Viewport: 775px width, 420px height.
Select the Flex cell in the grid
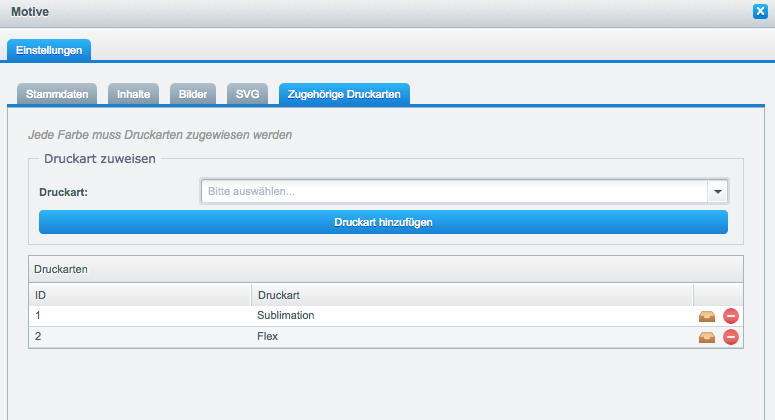coord(268,337)
